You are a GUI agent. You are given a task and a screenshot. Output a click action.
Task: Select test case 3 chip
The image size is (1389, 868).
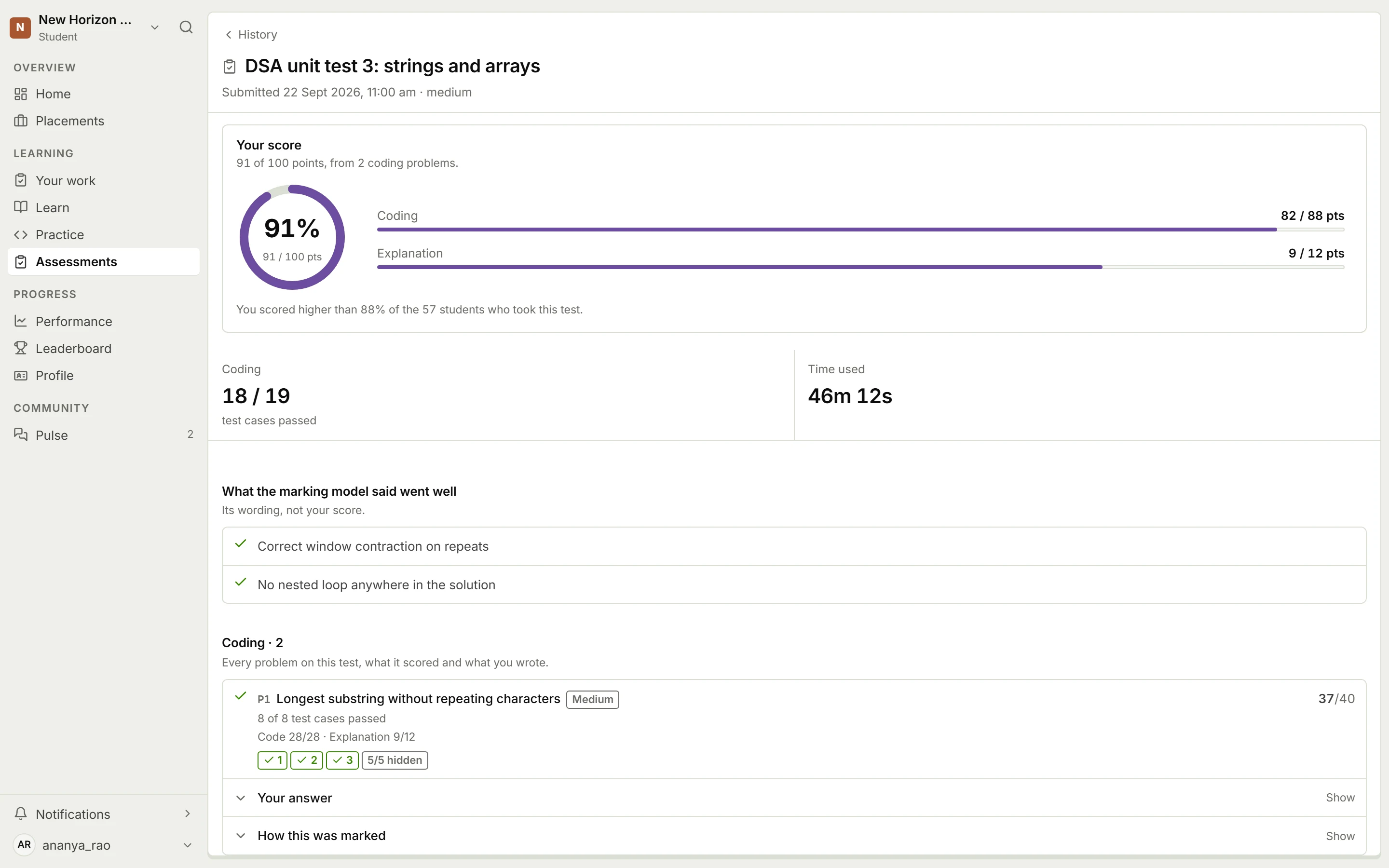point(342,760)
